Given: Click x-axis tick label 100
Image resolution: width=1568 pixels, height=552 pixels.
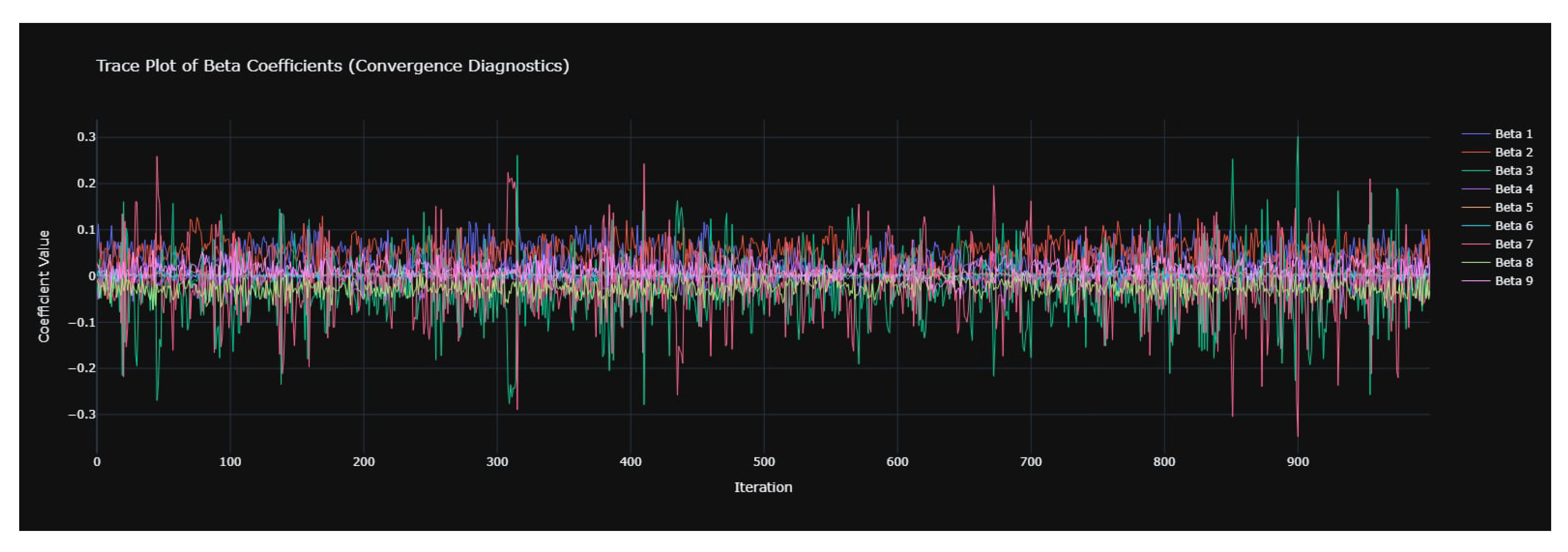Looking at the screenshot, I should pyautogui.click(x=230, y=462).
